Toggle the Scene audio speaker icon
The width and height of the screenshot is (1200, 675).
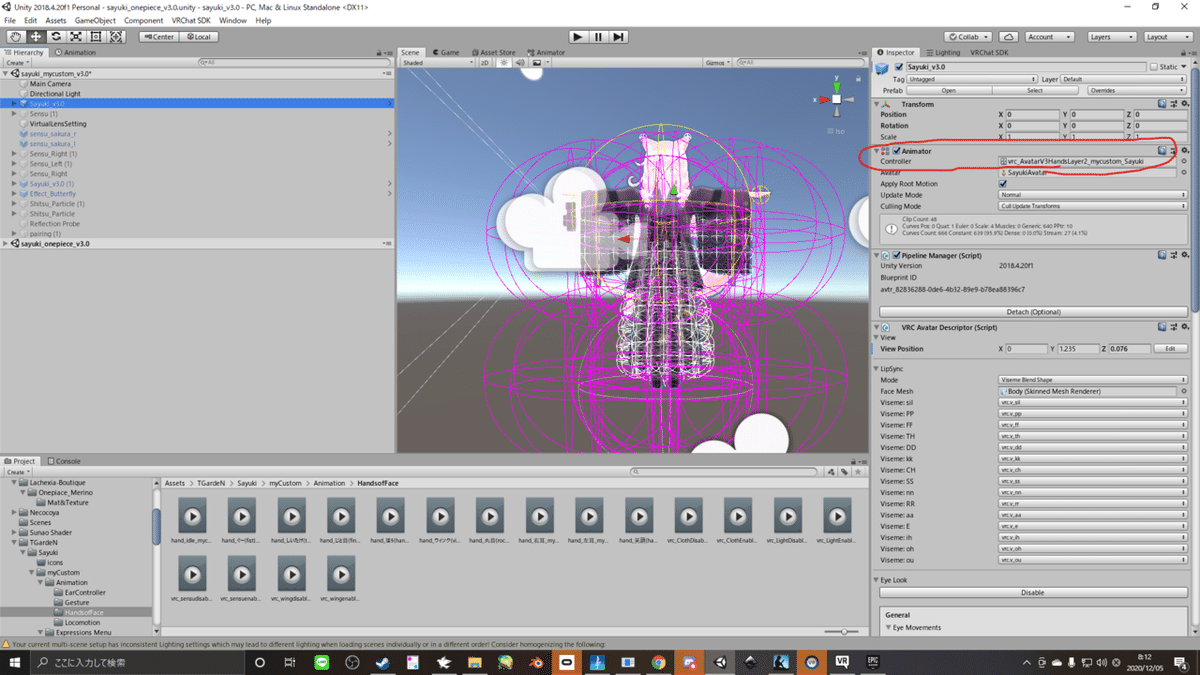click(x=520, y=62)
